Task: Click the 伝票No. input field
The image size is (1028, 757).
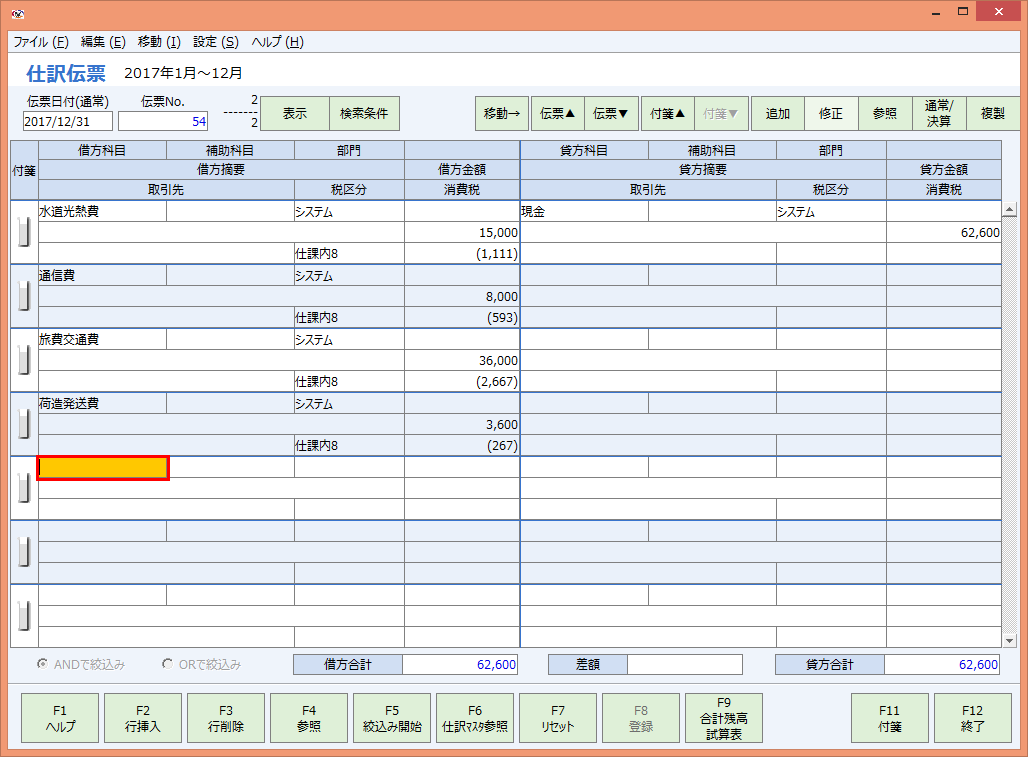Action: coord(162,121)
